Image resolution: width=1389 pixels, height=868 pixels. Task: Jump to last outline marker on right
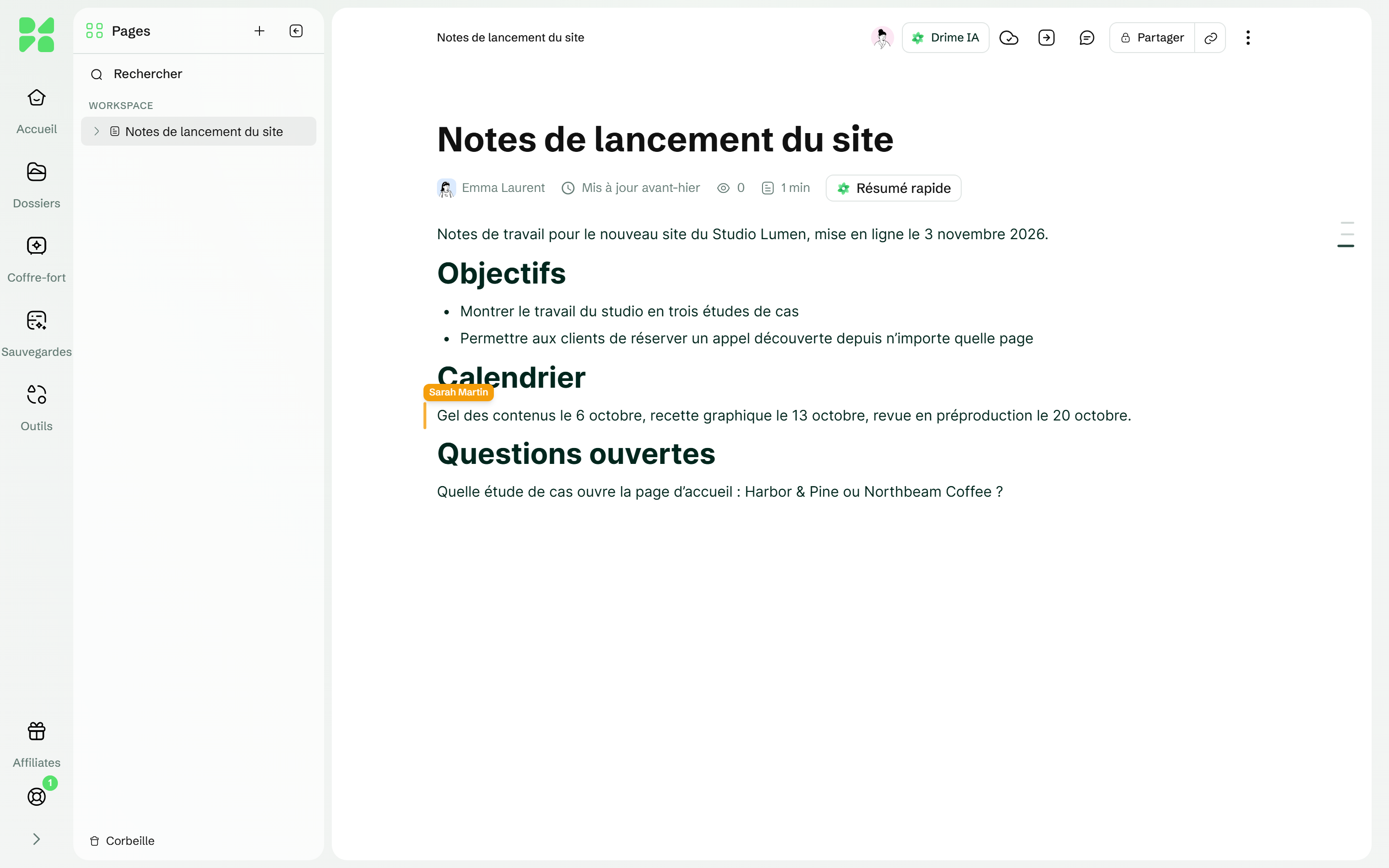tap(1346, 246)
